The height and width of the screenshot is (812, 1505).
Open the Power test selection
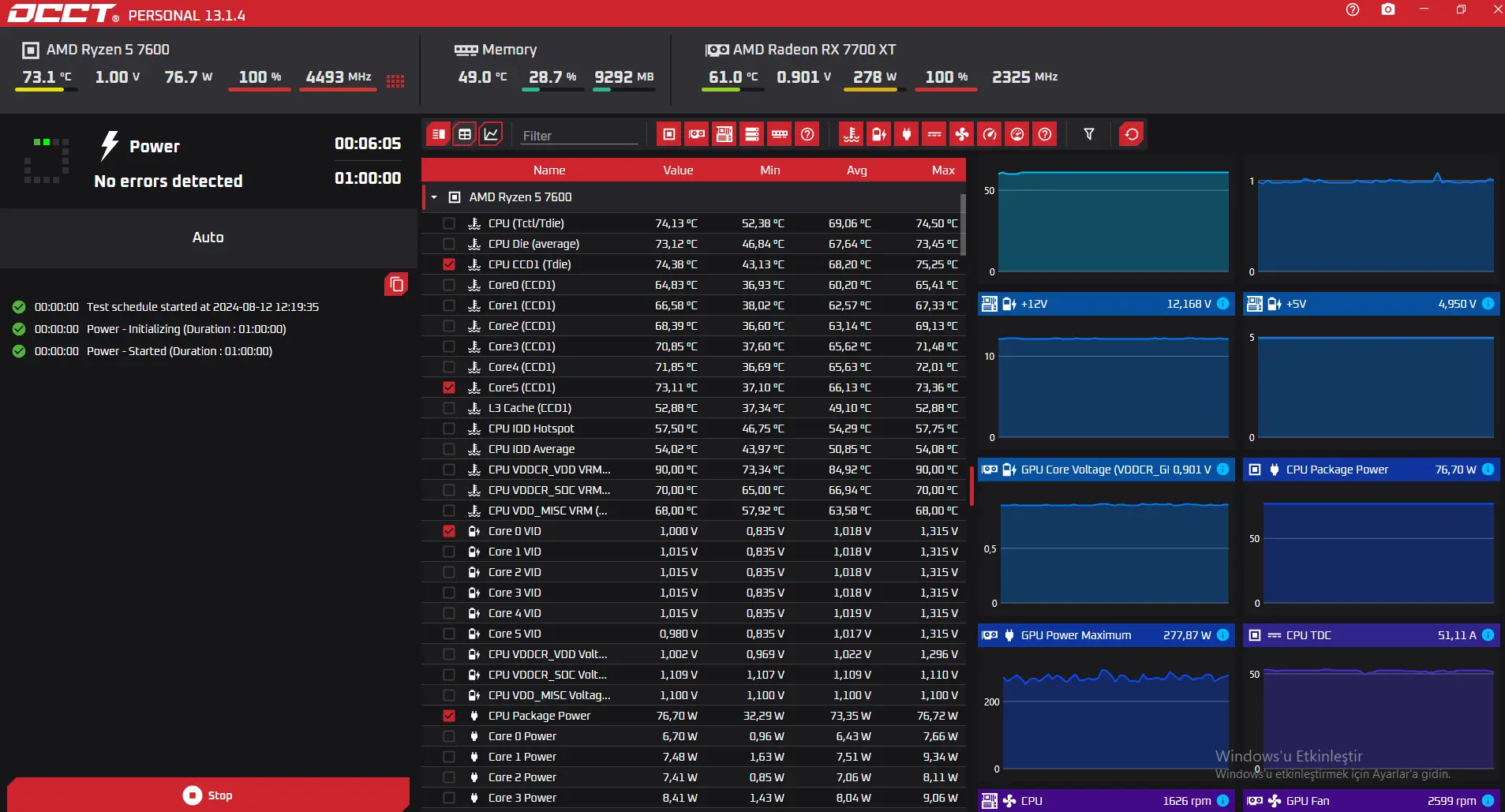(x=155, y=146)
